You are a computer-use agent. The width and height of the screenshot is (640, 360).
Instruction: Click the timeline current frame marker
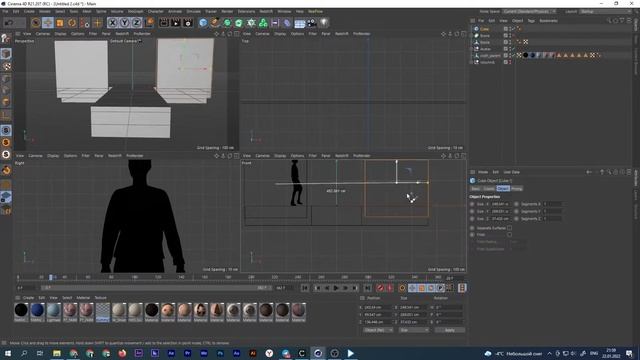point(51,277)
